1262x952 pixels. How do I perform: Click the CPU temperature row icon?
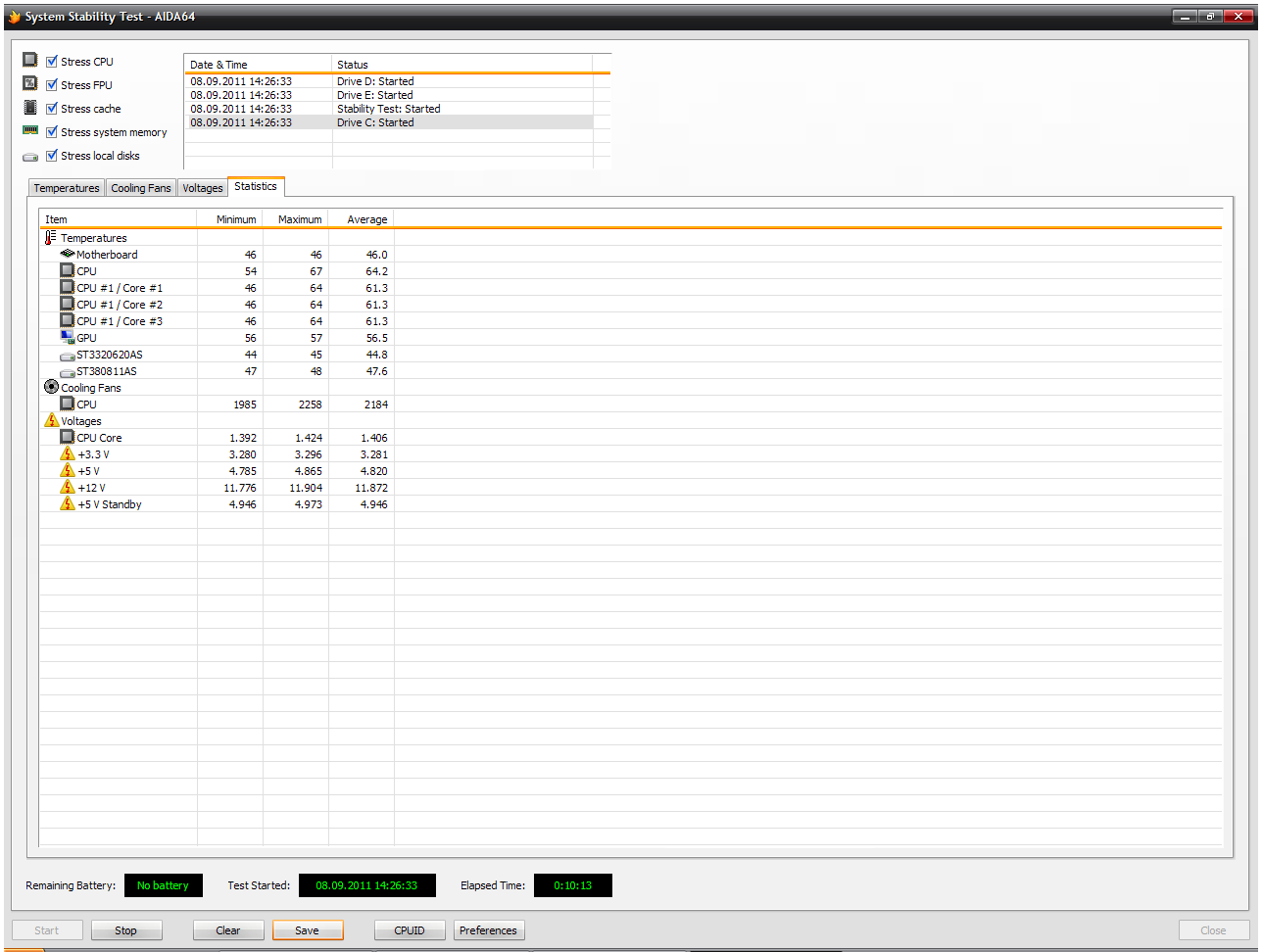(68, 271)
